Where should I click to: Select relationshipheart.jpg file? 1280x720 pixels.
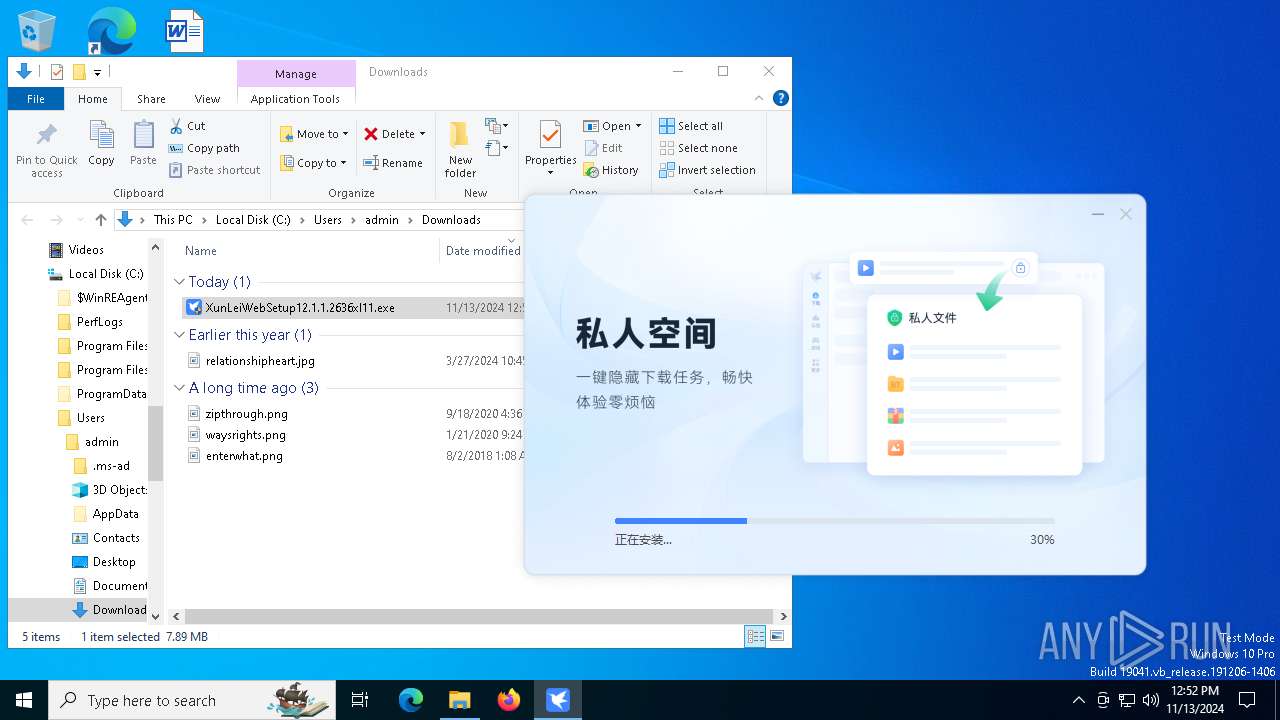click(x=260, y=361)
